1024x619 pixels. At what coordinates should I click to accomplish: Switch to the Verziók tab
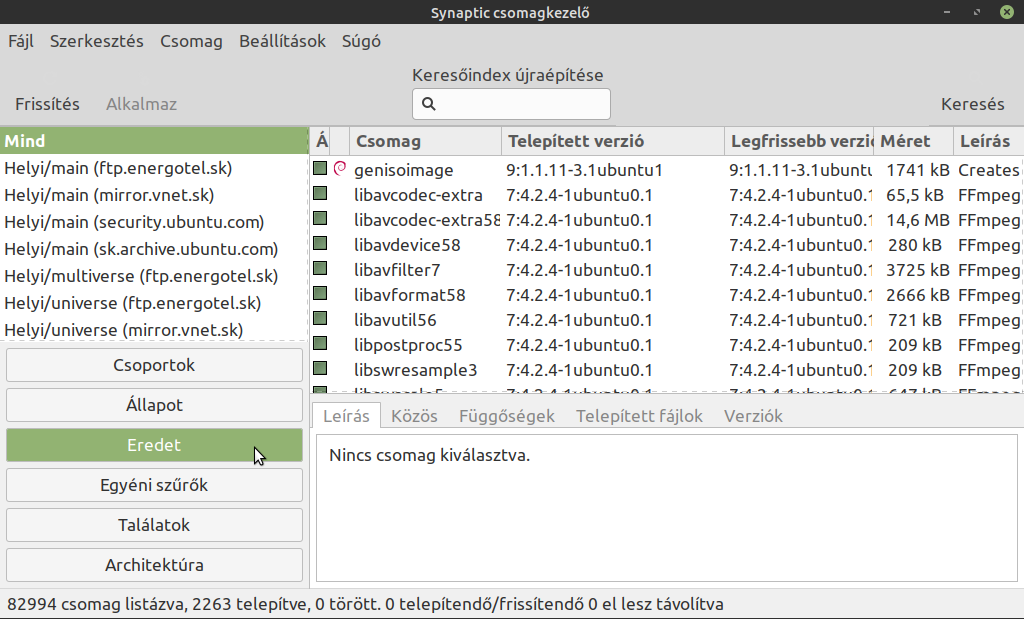click(x=753, y=416)
